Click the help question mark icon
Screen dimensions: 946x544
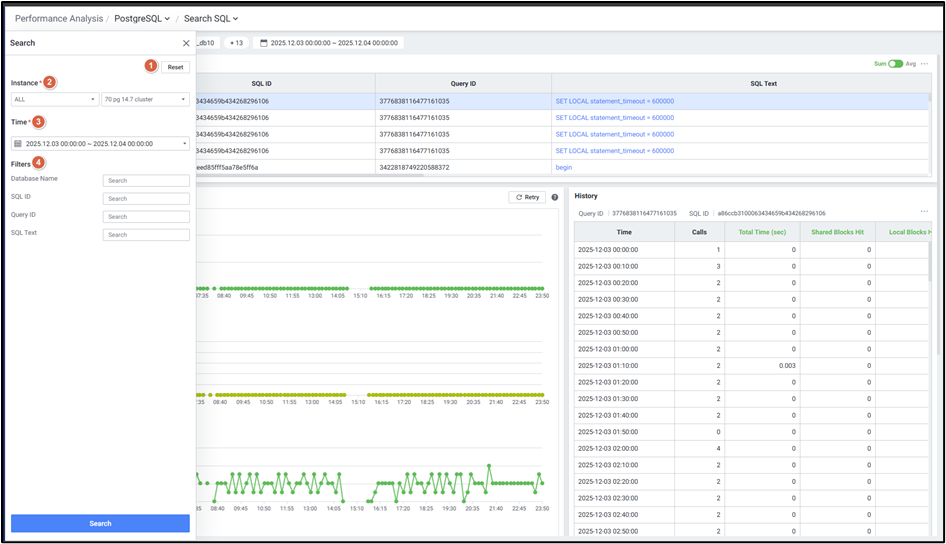tap(555, 197)
